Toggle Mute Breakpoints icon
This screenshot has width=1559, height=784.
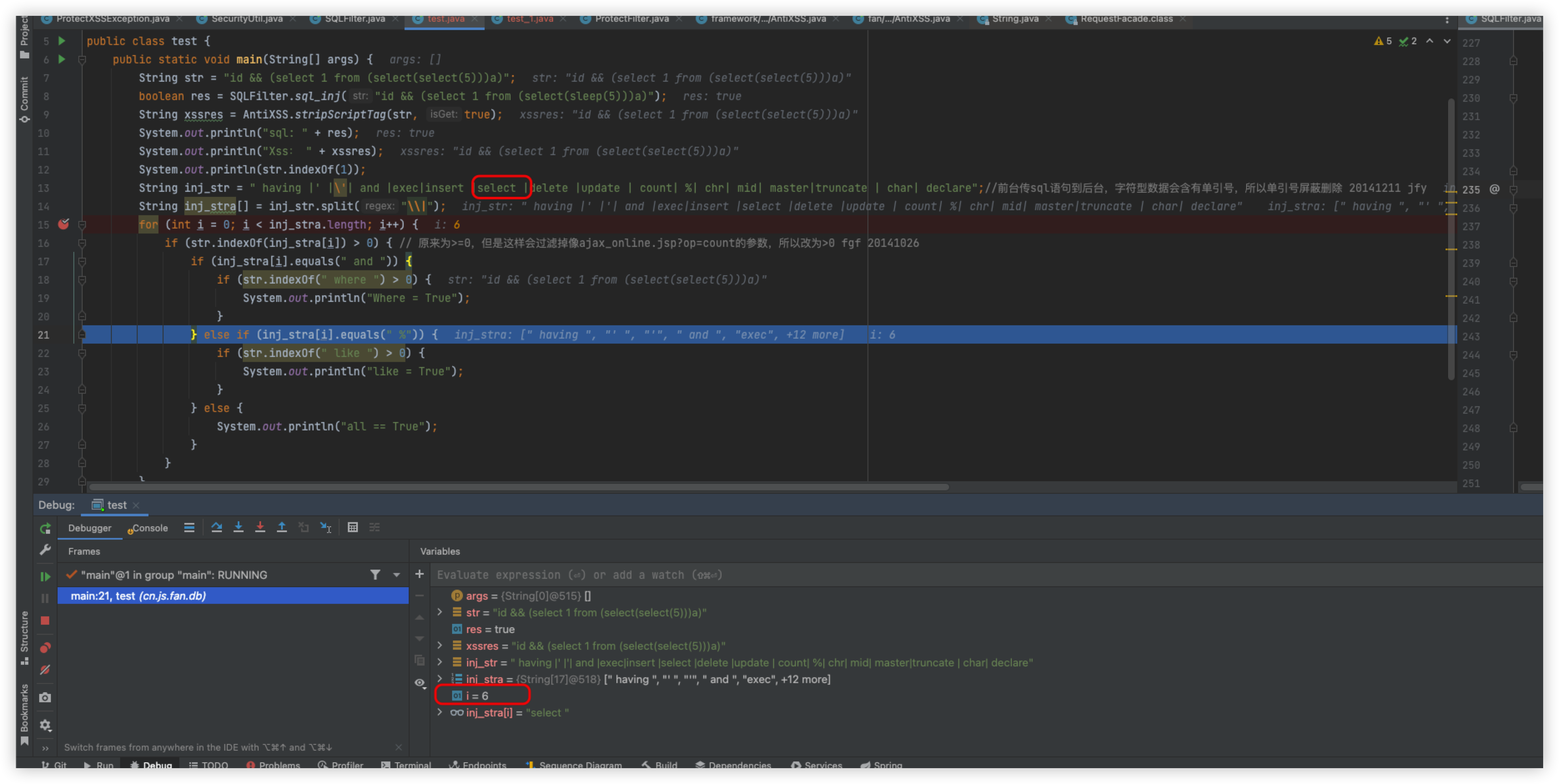tap(45, 670)
